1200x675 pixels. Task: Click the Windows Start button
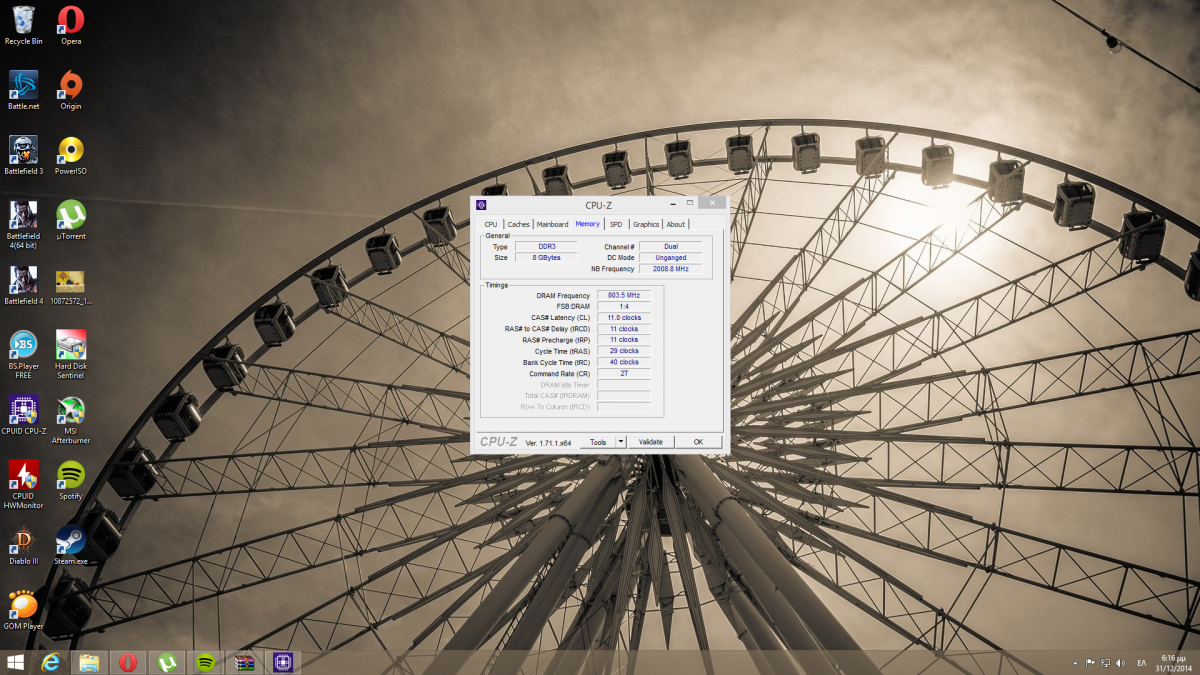click(x=16, y=662)
